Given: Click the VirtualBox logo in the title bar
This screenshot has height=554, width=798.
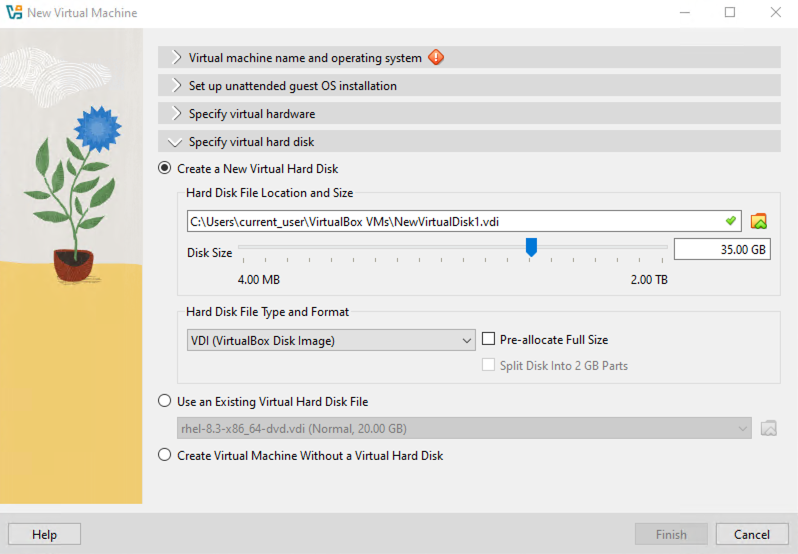Looking at the screenshot, I should pos(14,12).
